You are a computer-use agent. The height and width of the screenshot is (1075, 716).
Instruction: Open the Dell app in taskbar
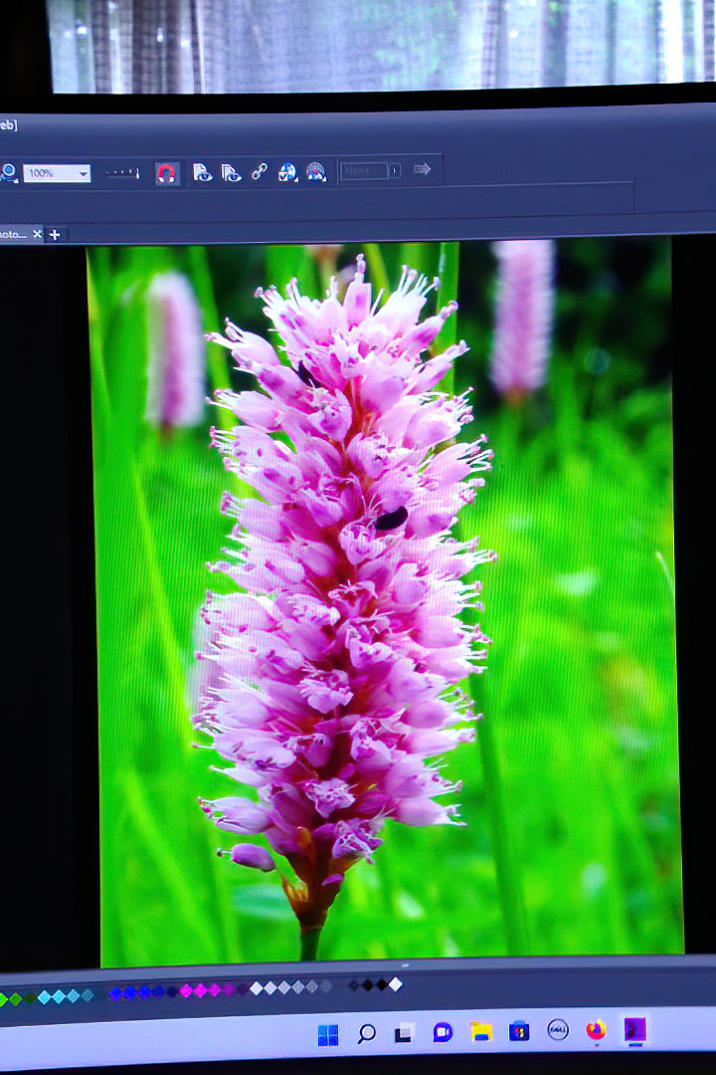pos(558,1030)
